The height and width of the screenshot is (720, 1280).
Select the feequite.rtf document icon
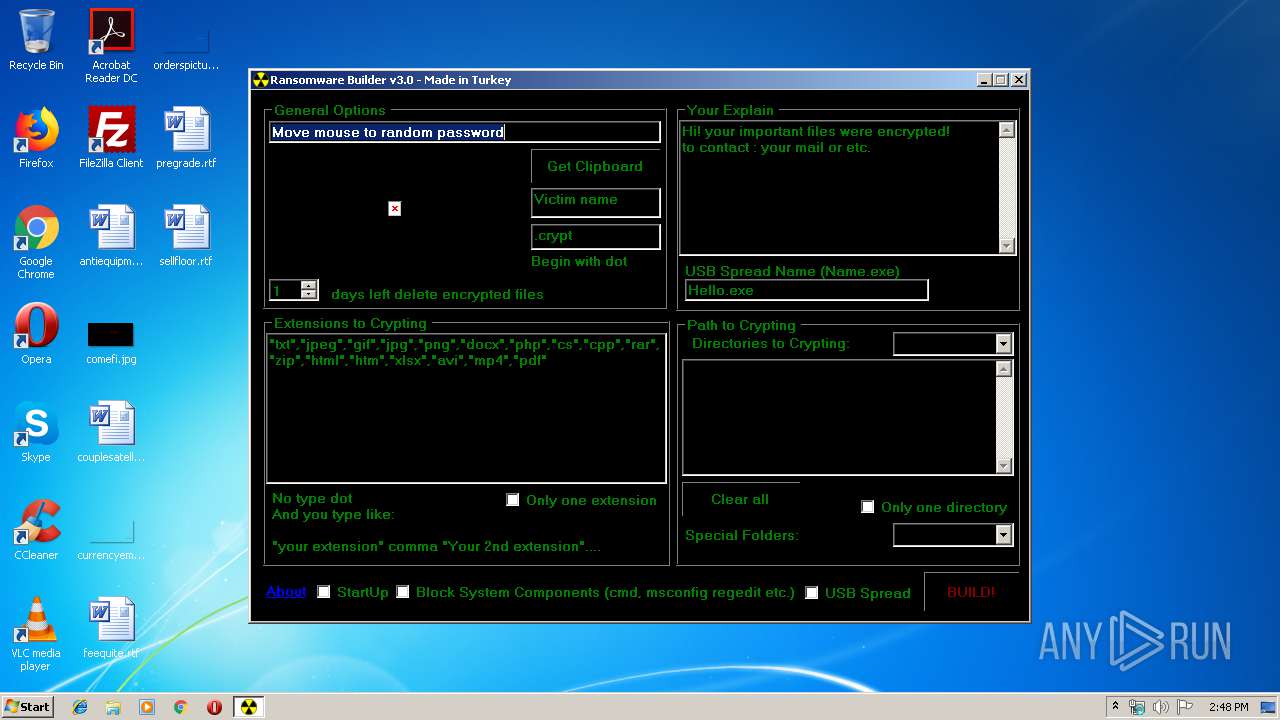tap(111, 628)
